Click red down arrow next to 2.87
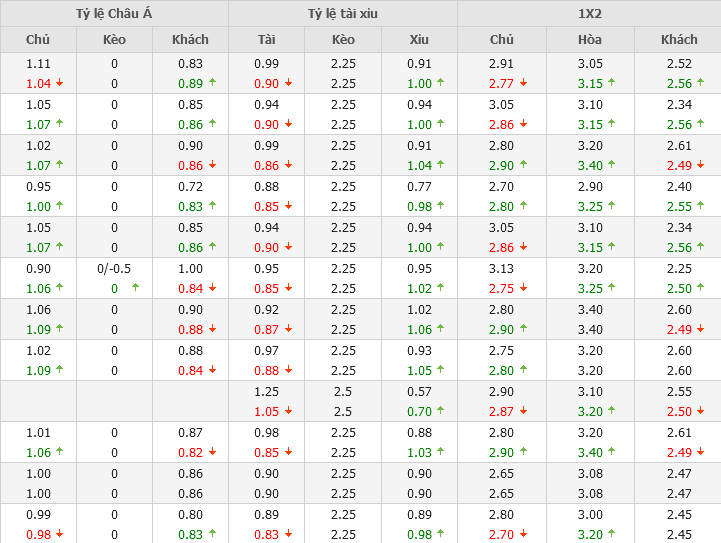This screenshot has height=543, width=721. pos(523,412)
